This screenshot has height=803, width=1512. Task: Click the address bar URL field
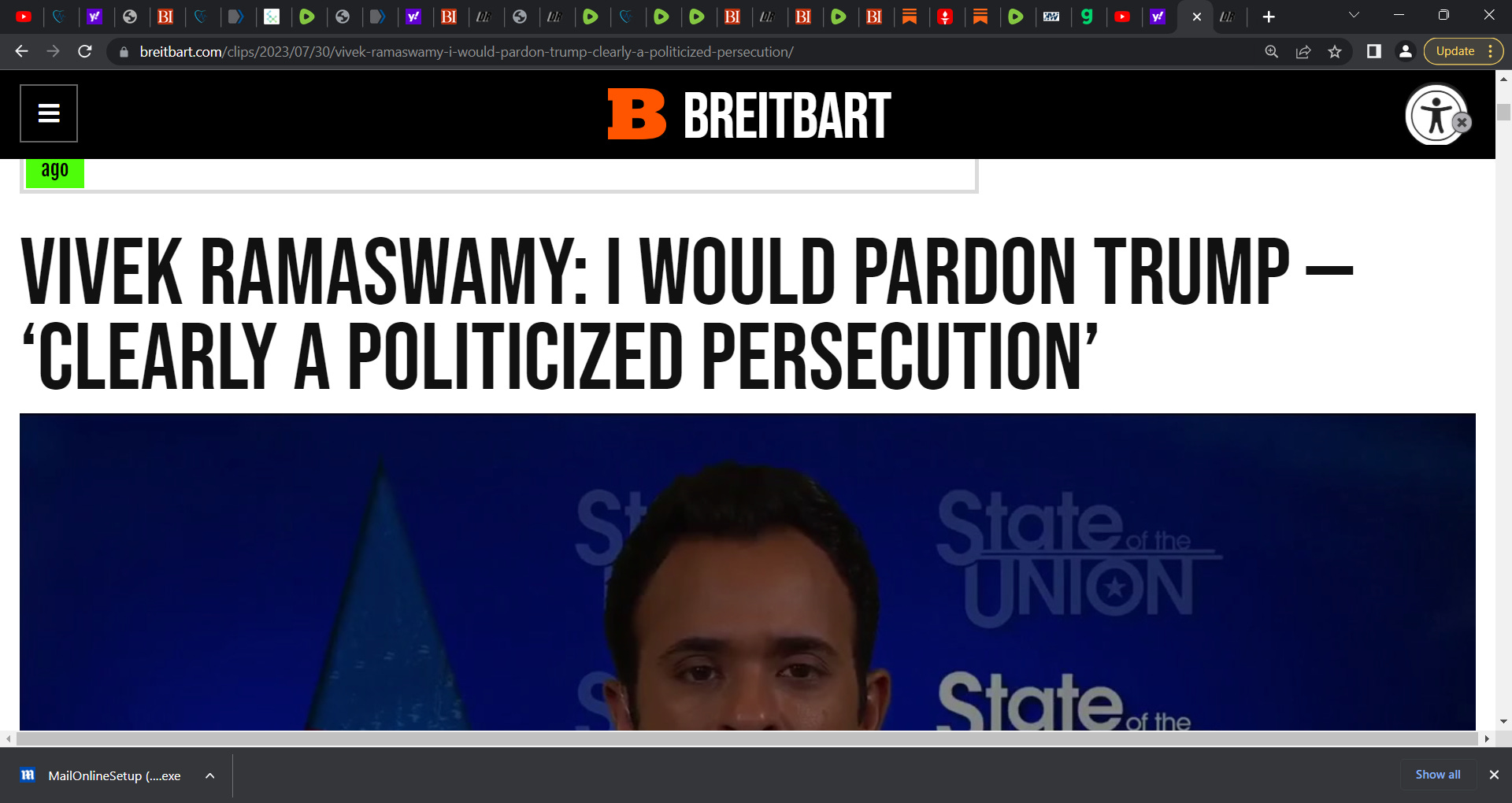(x=466, y=52)
